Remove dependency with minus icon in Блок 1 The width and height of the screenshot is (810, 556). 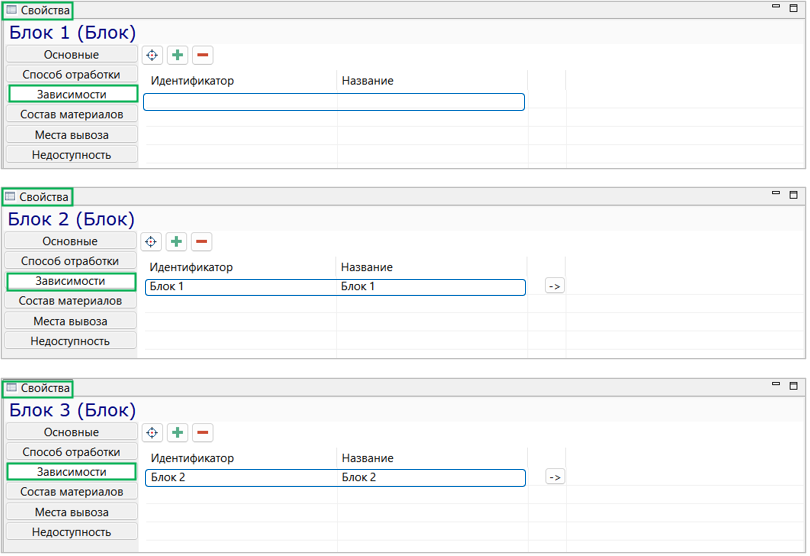202,55
